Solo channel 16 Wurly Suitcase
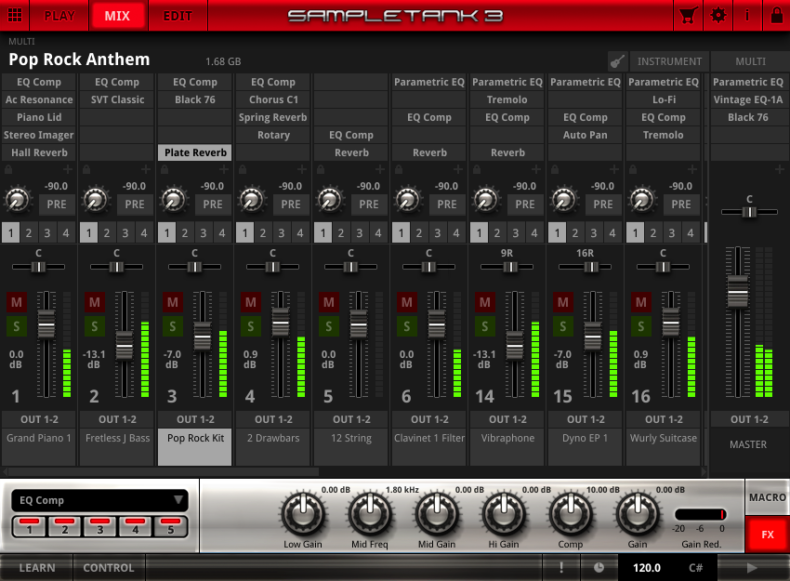The width and height of the screenshot is (790, 581). [x=641, y=327]
